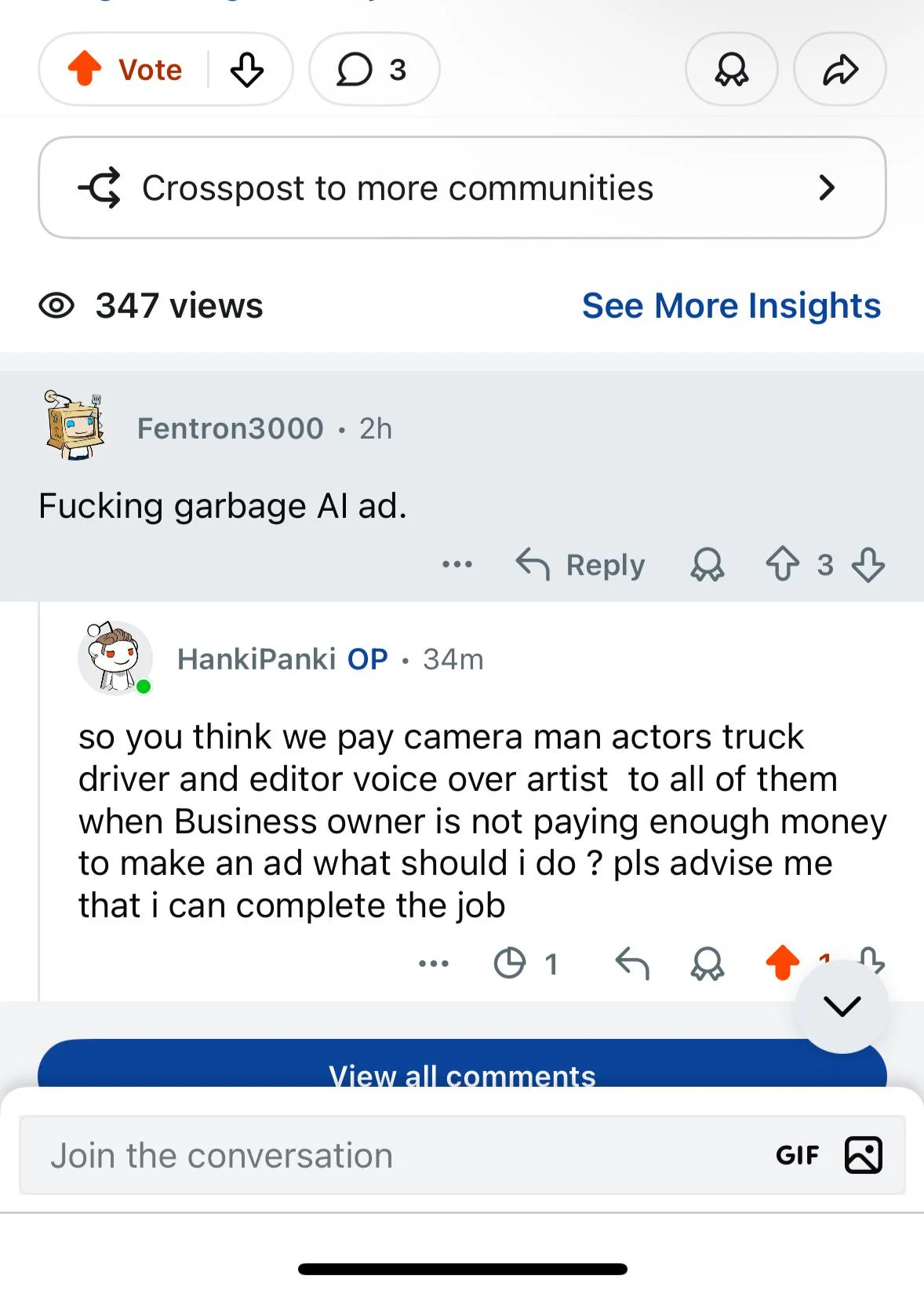Give an award to the post
This screenshot has width=924, height=1294.
pos(731,69)
